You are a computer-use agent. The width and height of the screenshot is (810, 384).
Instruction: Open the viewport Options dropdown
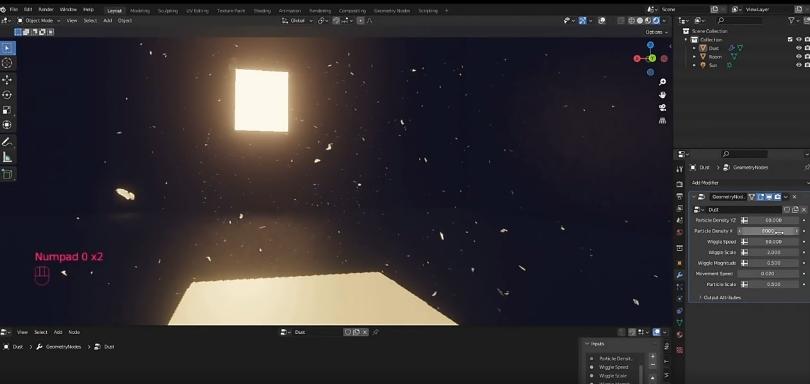(x=656, y=32)
